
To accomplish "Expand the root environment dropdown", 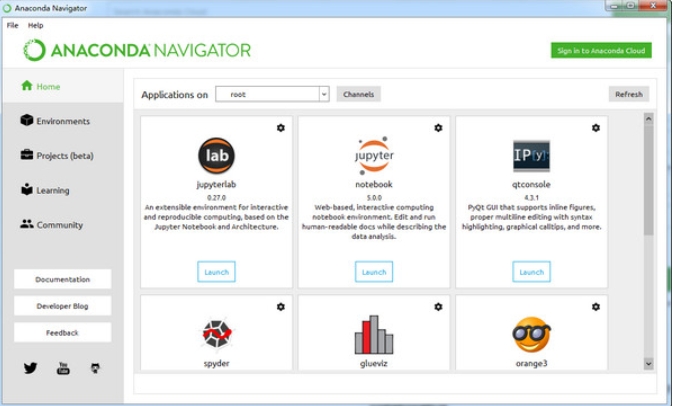I will coord(323,94).
